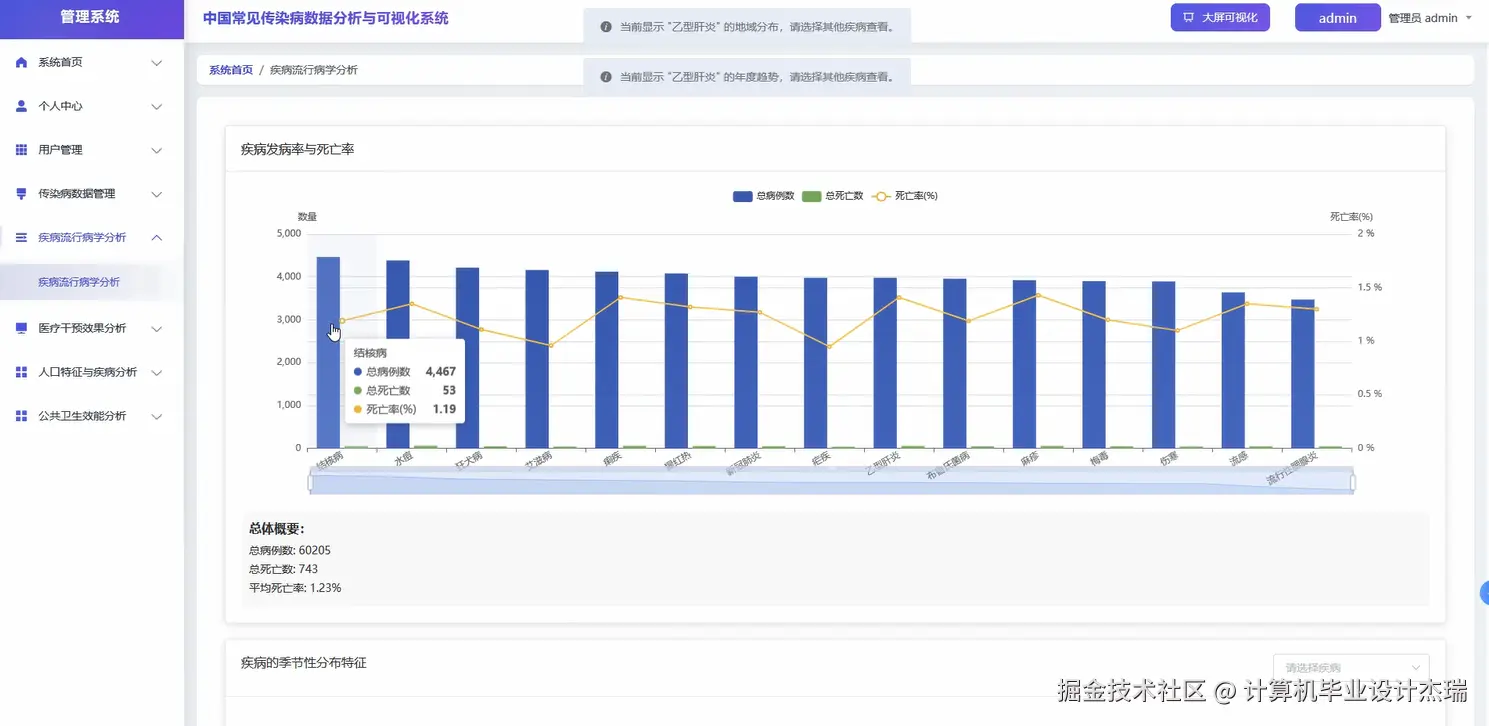1489x726 pixels.
Task: Toggle the 总病例数 legend item
Action: (762, 195)
